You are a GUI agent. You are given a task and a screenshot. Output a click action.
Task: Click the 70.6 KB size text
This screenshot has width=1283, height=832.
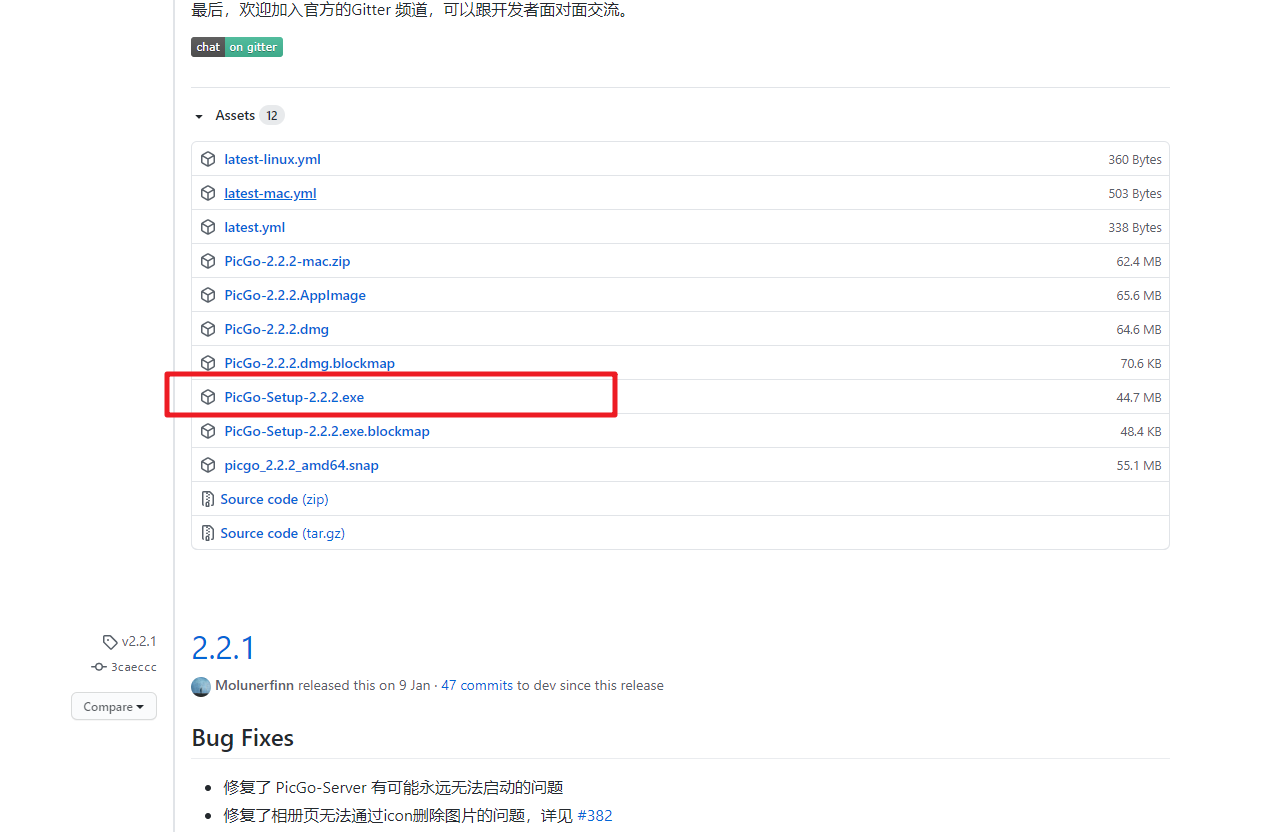(x=1141, y=364)
